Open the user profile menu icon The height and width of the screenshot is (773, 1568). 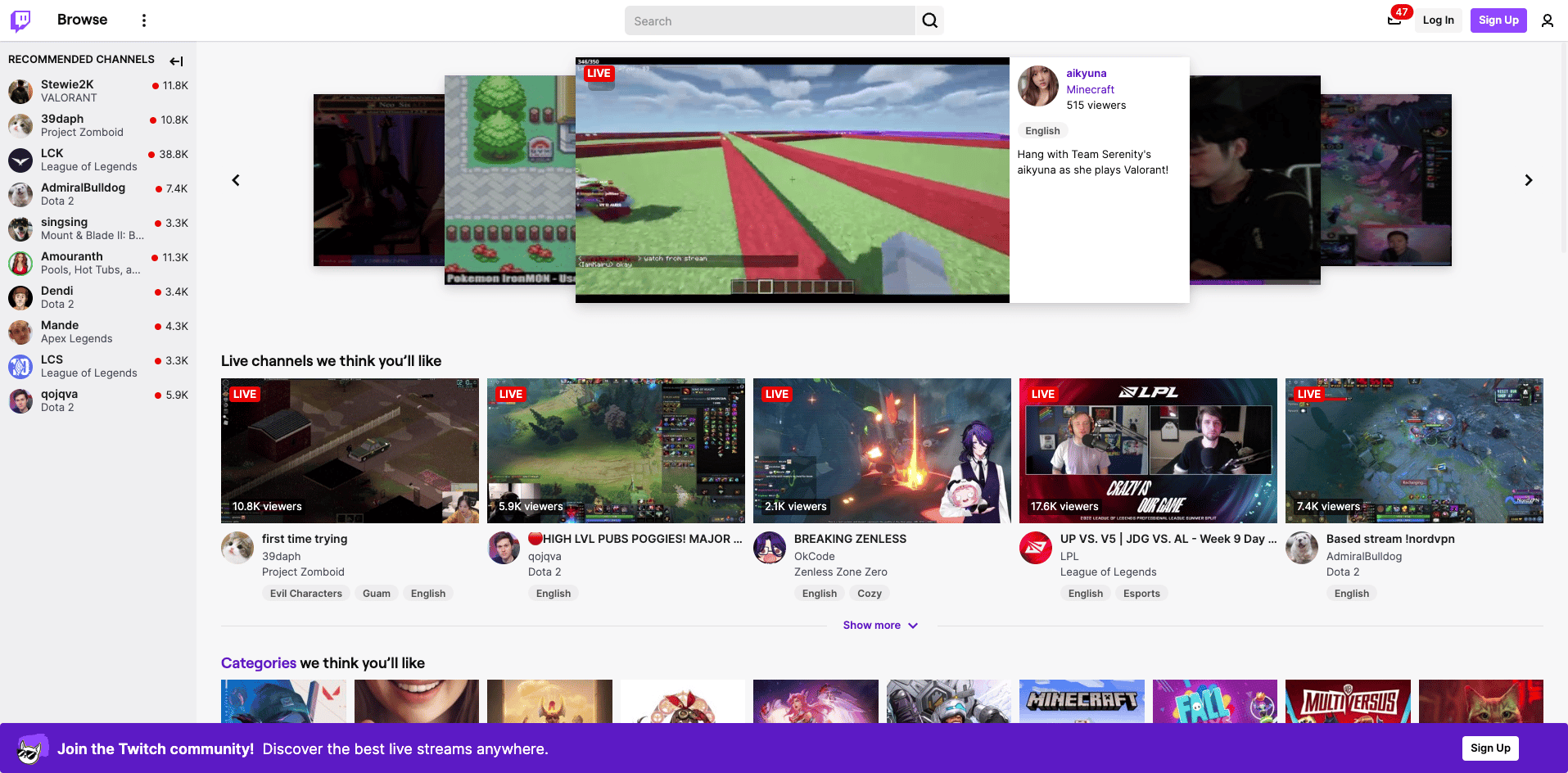1547,20
